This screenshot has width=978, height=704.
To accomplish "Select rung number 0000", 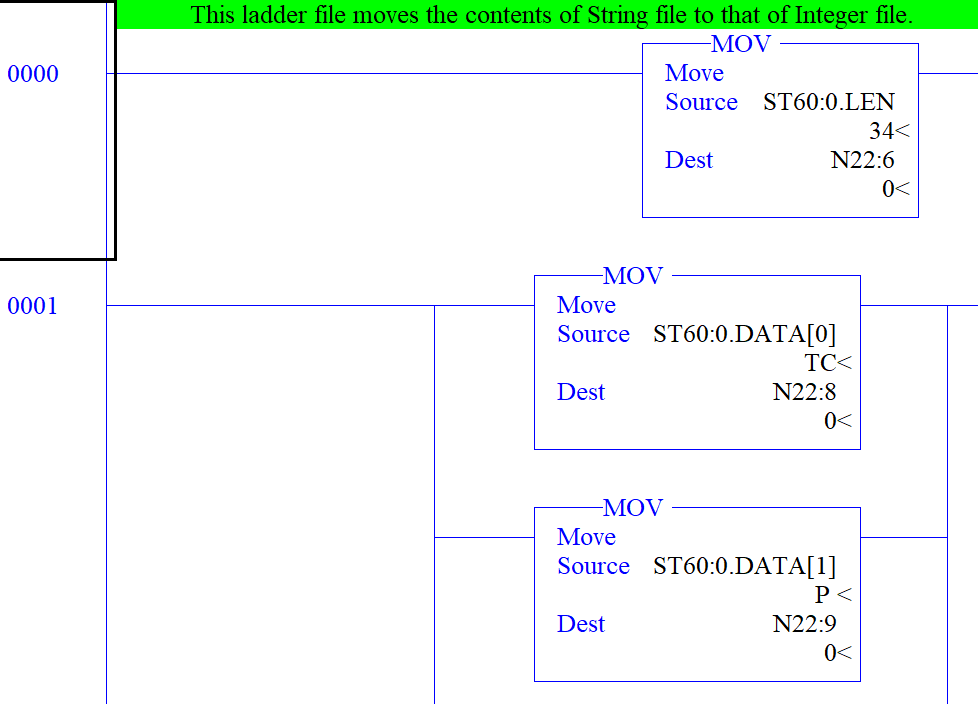I will click(33, 74).
